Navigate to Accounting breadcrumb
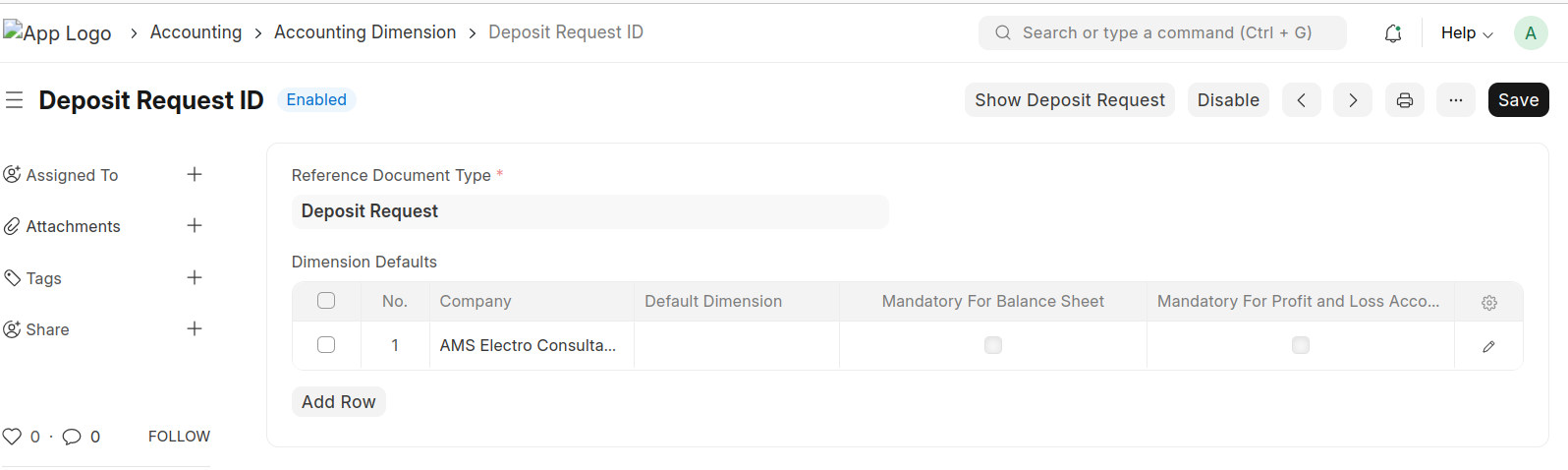Screen dimensions: 1568x470 click(196, 32)
